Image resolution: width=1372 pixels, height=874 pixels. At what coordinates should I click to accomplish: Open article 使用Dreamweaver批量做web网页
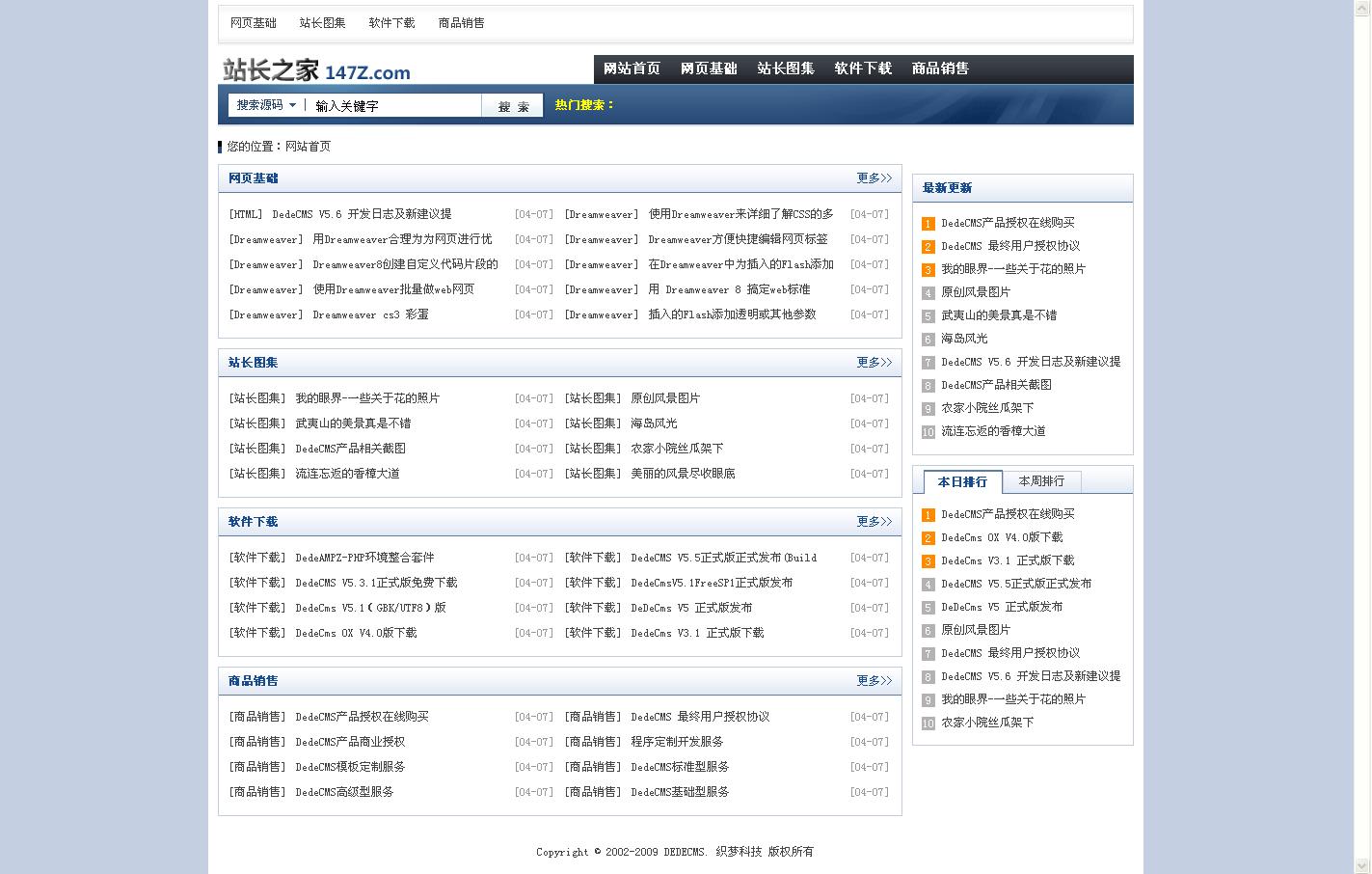tap(393, 289)
